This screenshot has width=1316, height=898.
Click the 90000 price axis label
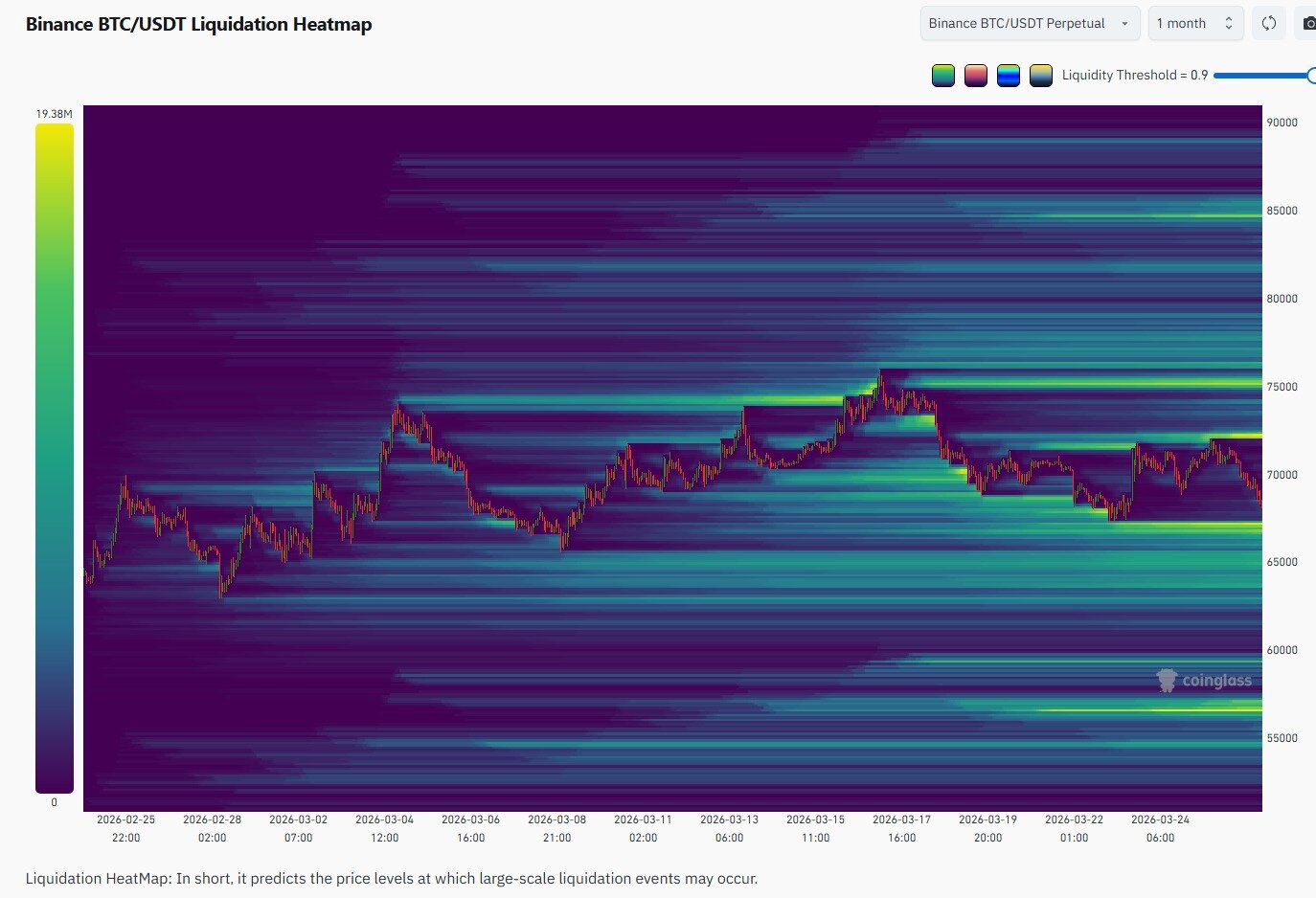pos(1282,123)
